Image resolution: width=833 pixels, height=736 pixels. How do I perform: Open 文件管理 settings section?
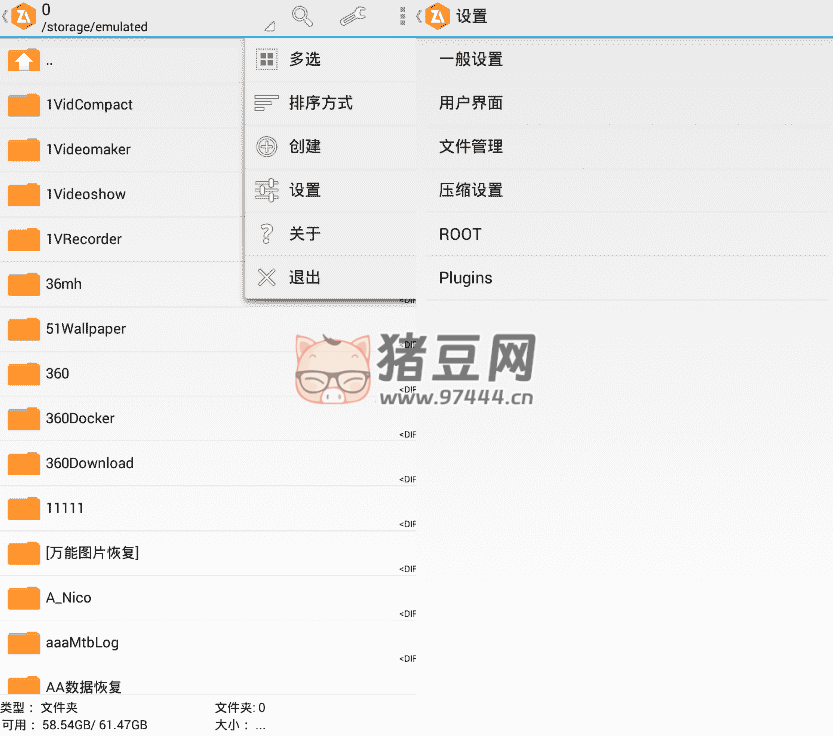624,147
